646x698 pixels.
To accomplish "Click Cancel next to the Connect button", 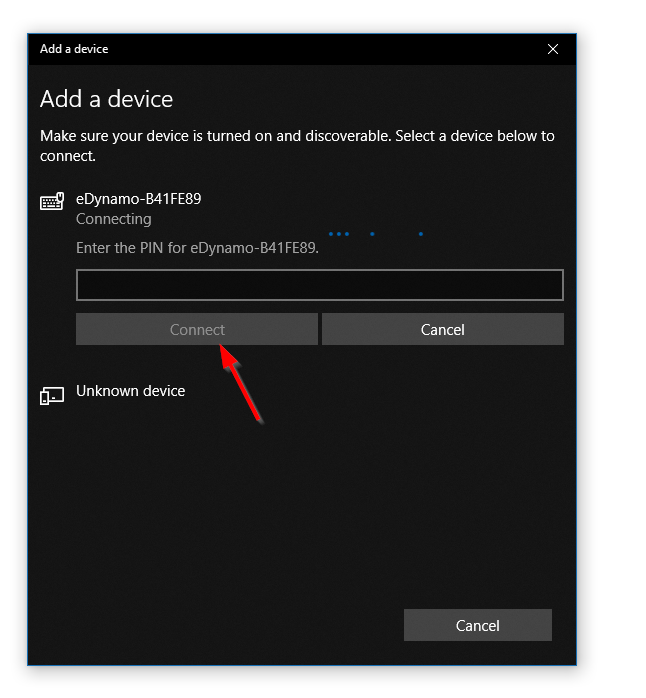I will [442, 329].
